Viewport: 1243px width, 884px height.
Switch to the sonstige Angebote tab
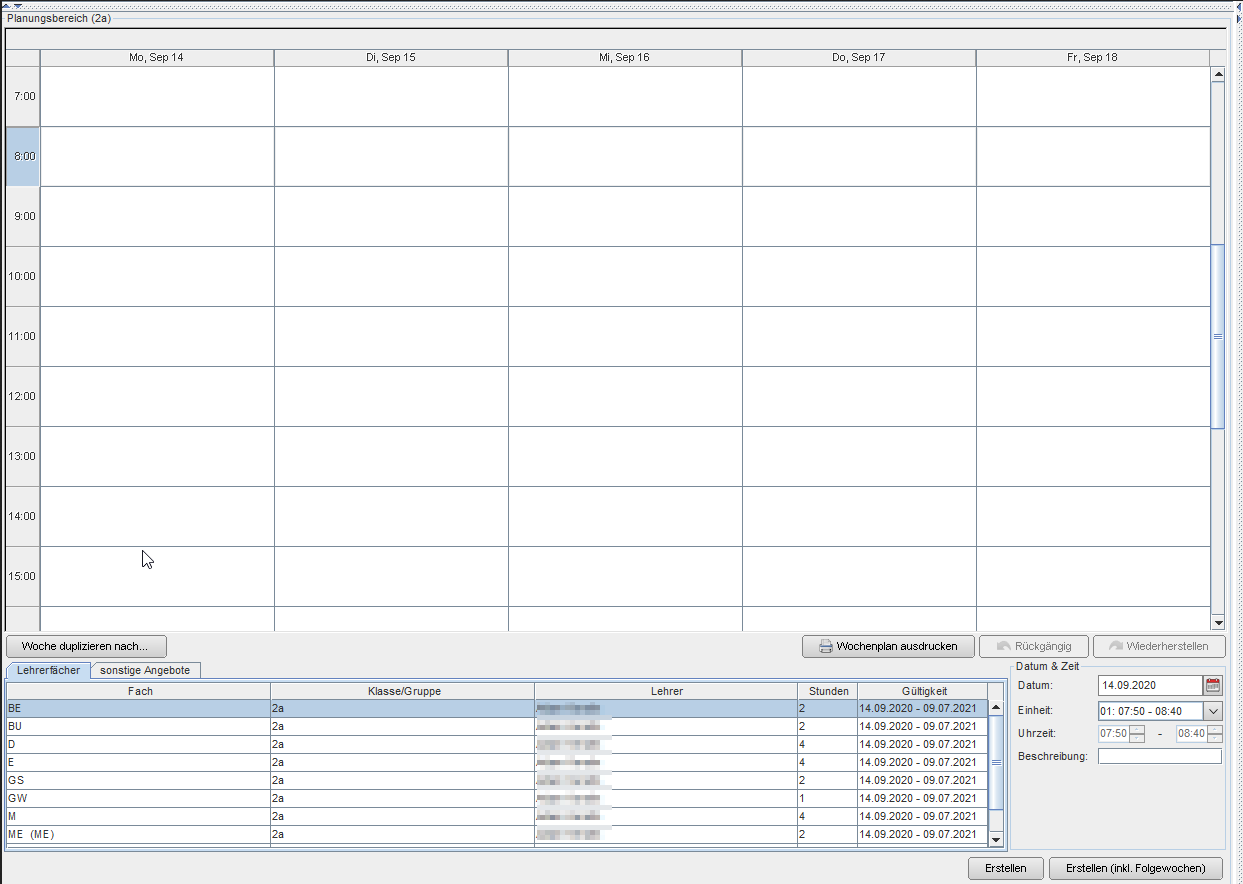(145, 670)
